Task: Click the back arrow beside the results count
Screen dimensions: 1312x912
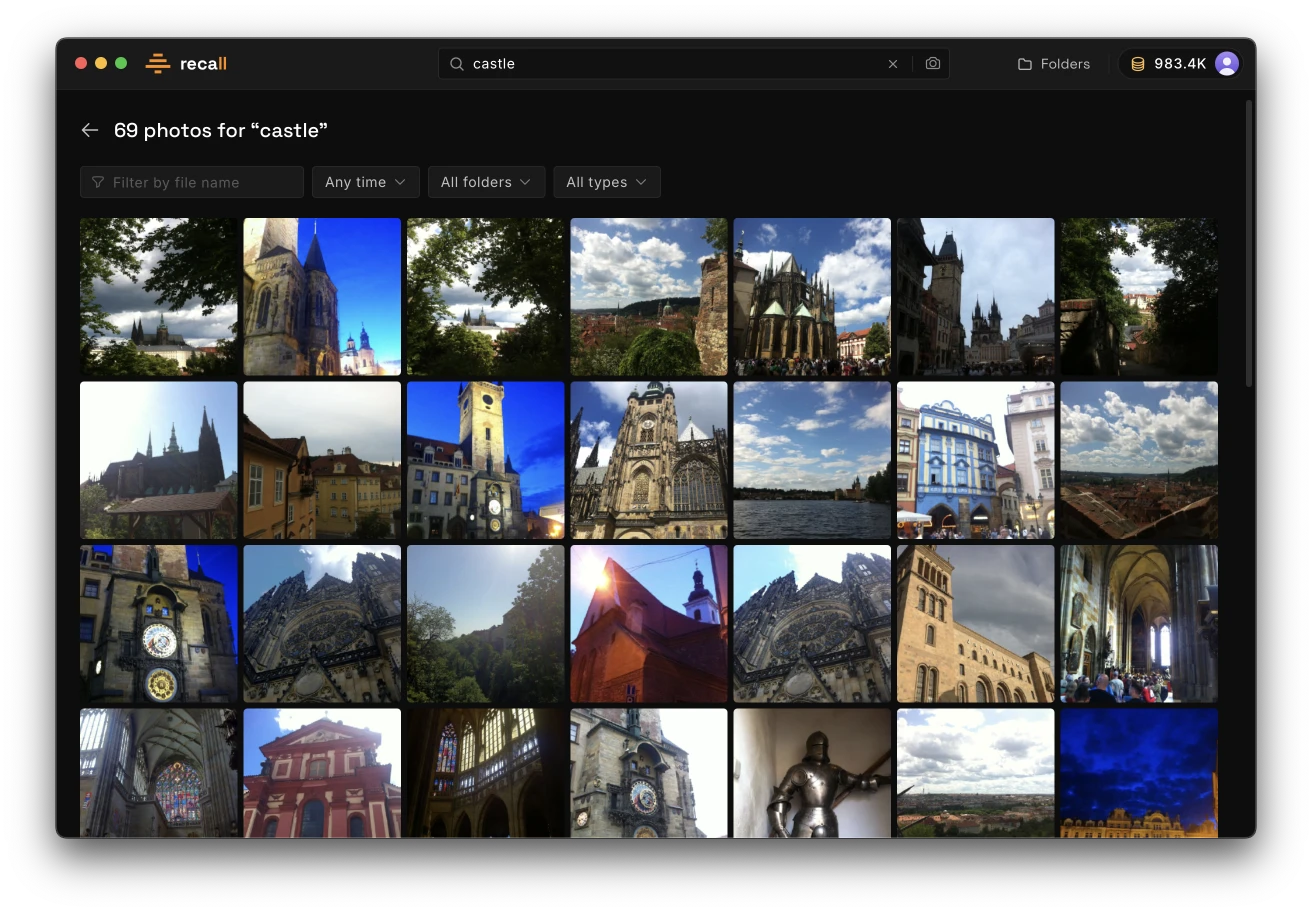Action: click(90, 130)
